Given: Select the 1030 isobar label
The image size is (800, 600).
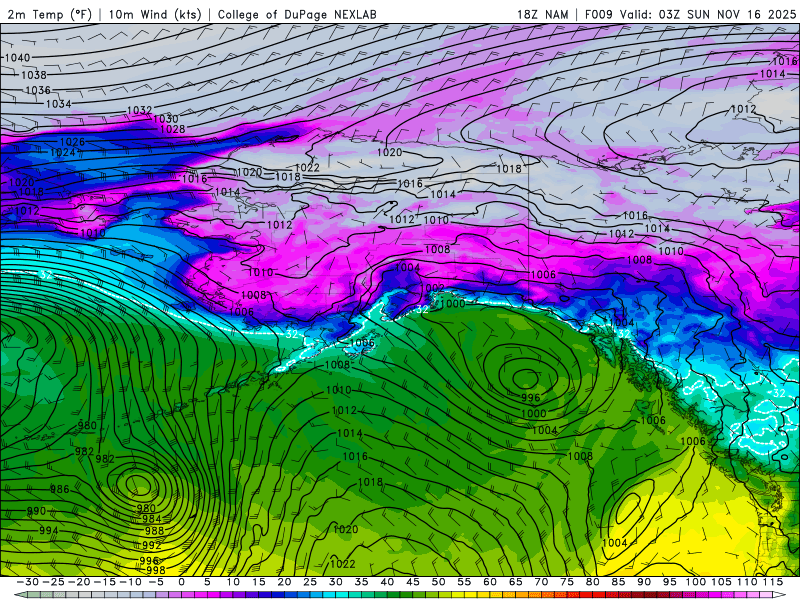Looking at the screenshot, I should (x=166, y=119).
